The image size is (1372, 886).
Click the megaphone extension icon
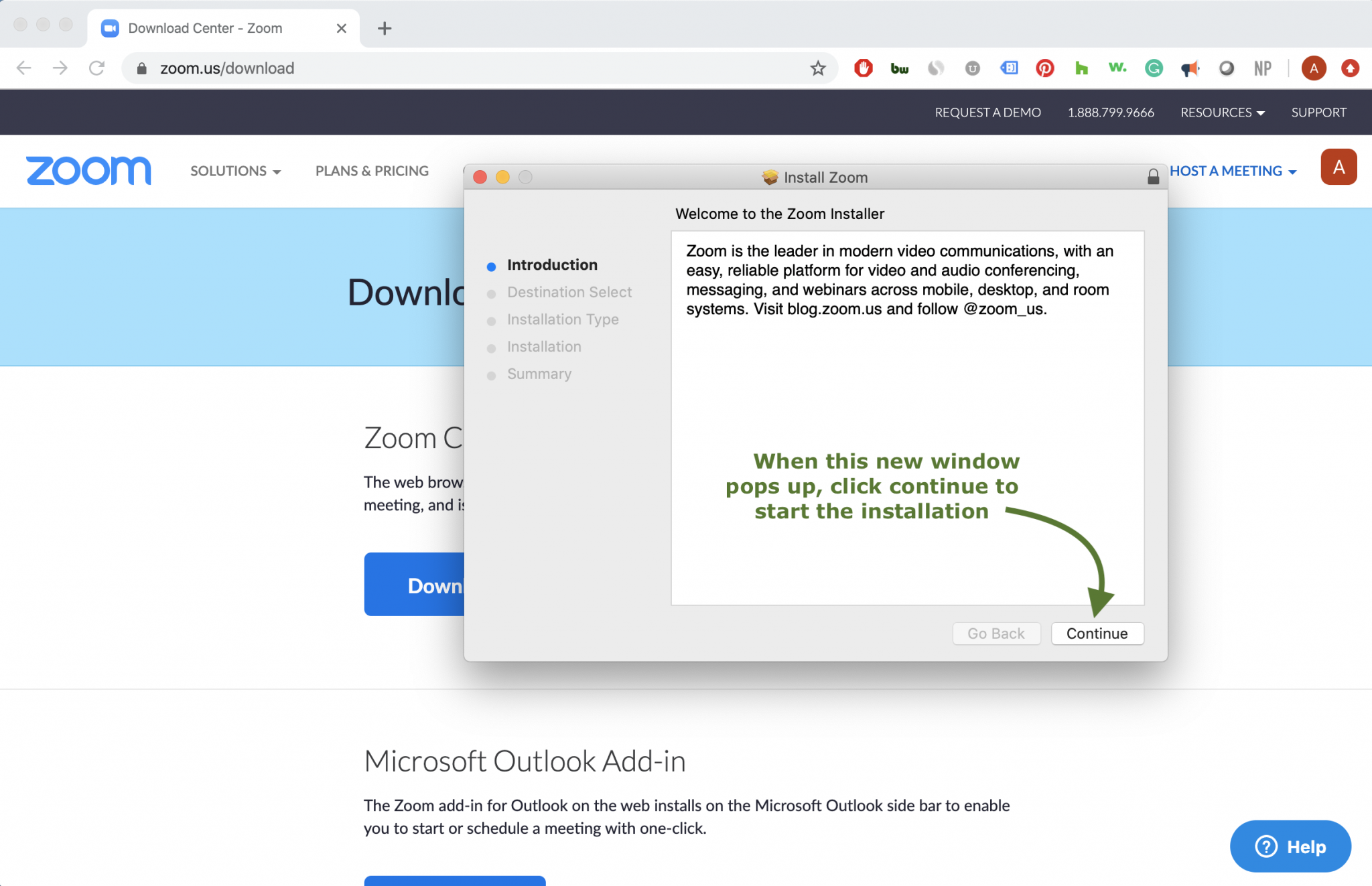[1190, 68]
